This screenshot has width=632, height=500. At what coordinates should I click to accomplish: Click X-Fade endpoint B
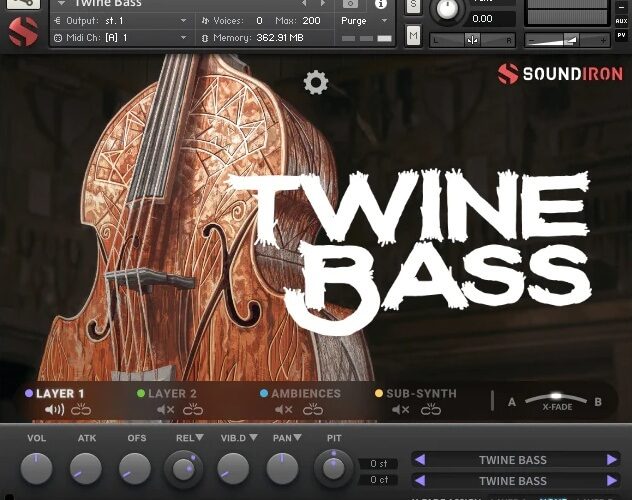pos(598,402)
